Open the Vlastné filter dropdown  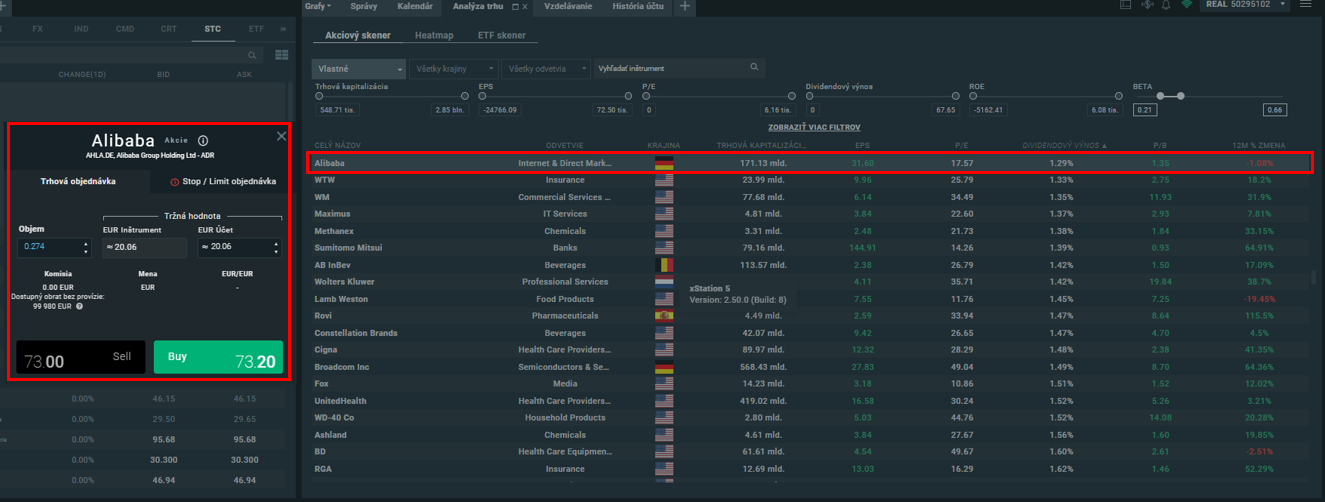coord(357,69)
